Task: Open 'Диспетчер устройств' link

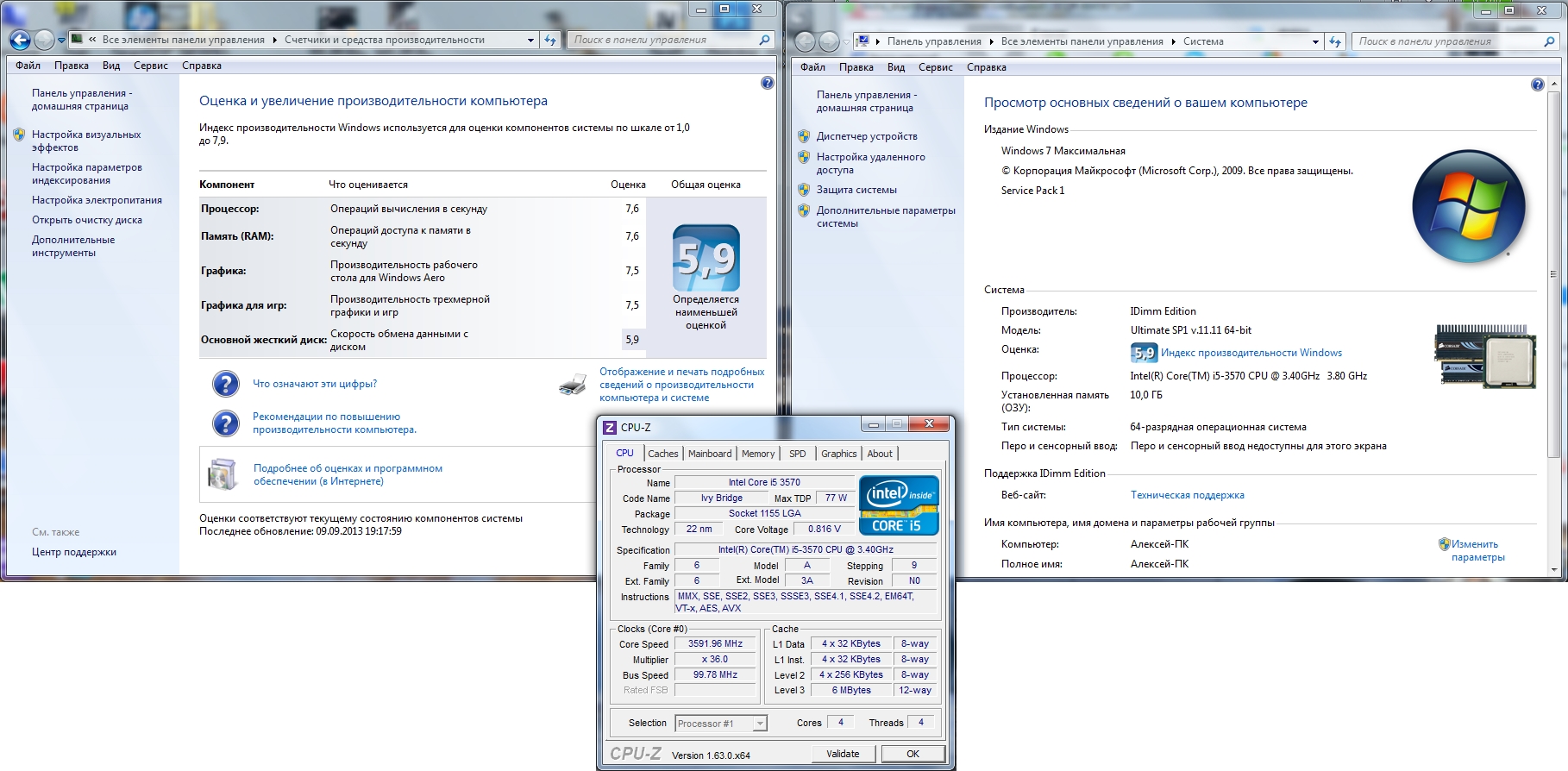Action: click(x=867, y=136)
